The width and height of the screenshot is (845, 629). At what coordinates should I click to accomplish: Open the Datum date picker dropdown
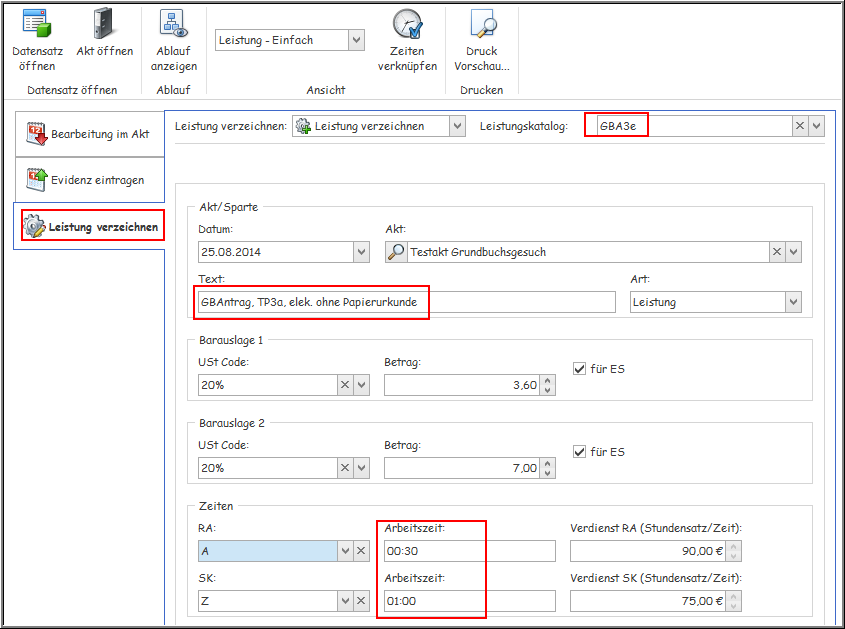pyautogui.click(x=361, y=252)
